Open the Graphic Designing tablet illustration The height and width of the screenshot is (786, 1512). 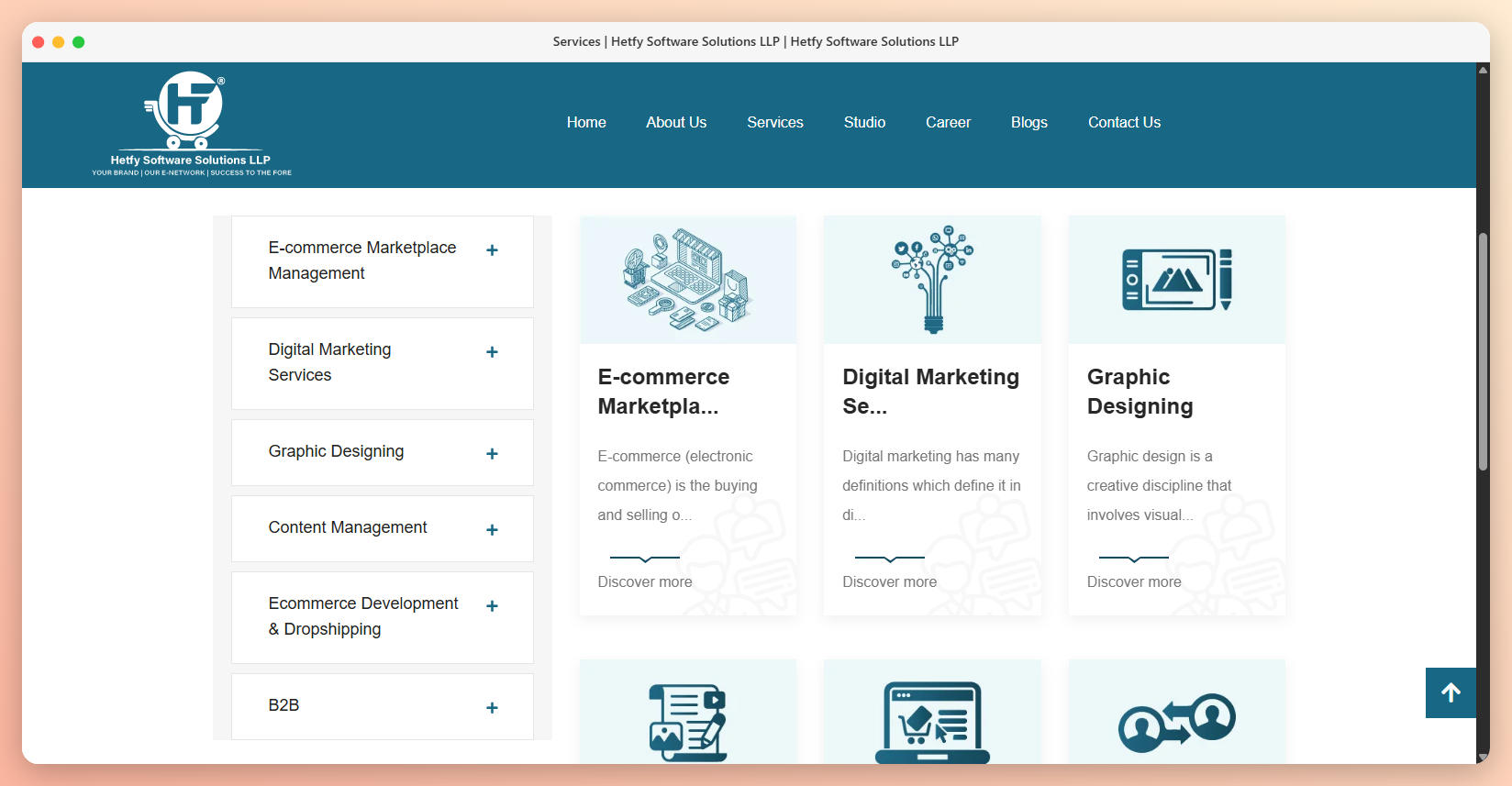[x=1177, y=279]
